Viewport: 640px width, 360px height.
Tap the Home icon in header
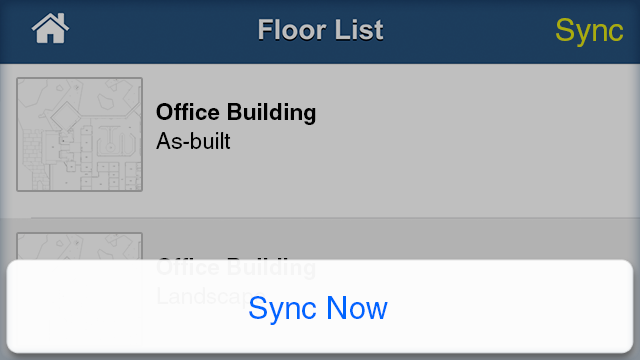tap(50, 29)
